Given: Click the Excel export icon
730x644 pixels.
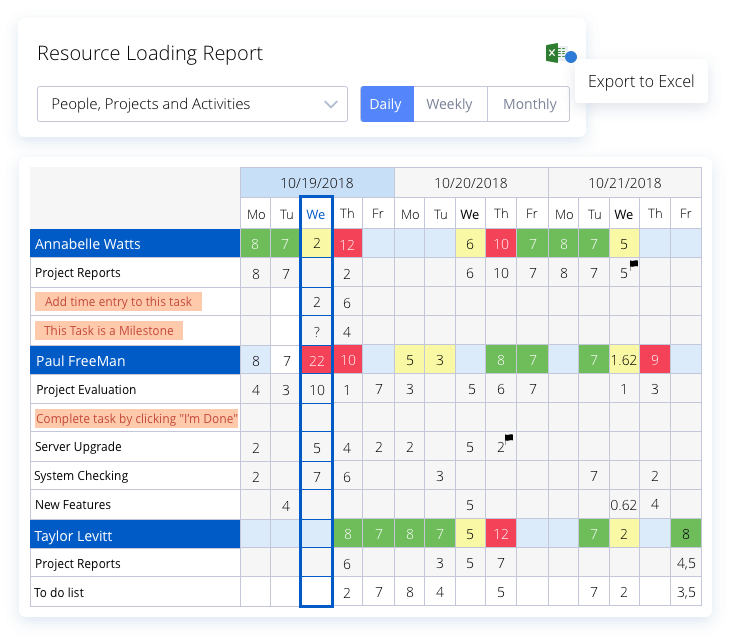Looking at the screenshot, I should pos(555,53).
